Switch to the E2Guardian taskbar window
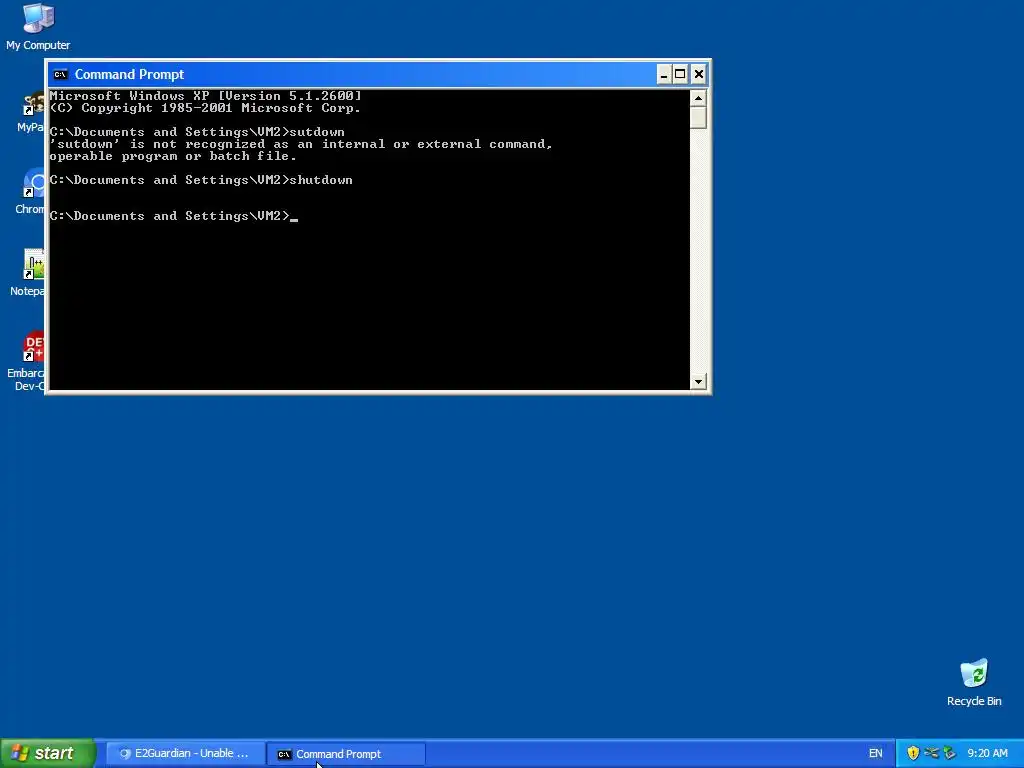The image size is (1024, 768). click(185, 754)
